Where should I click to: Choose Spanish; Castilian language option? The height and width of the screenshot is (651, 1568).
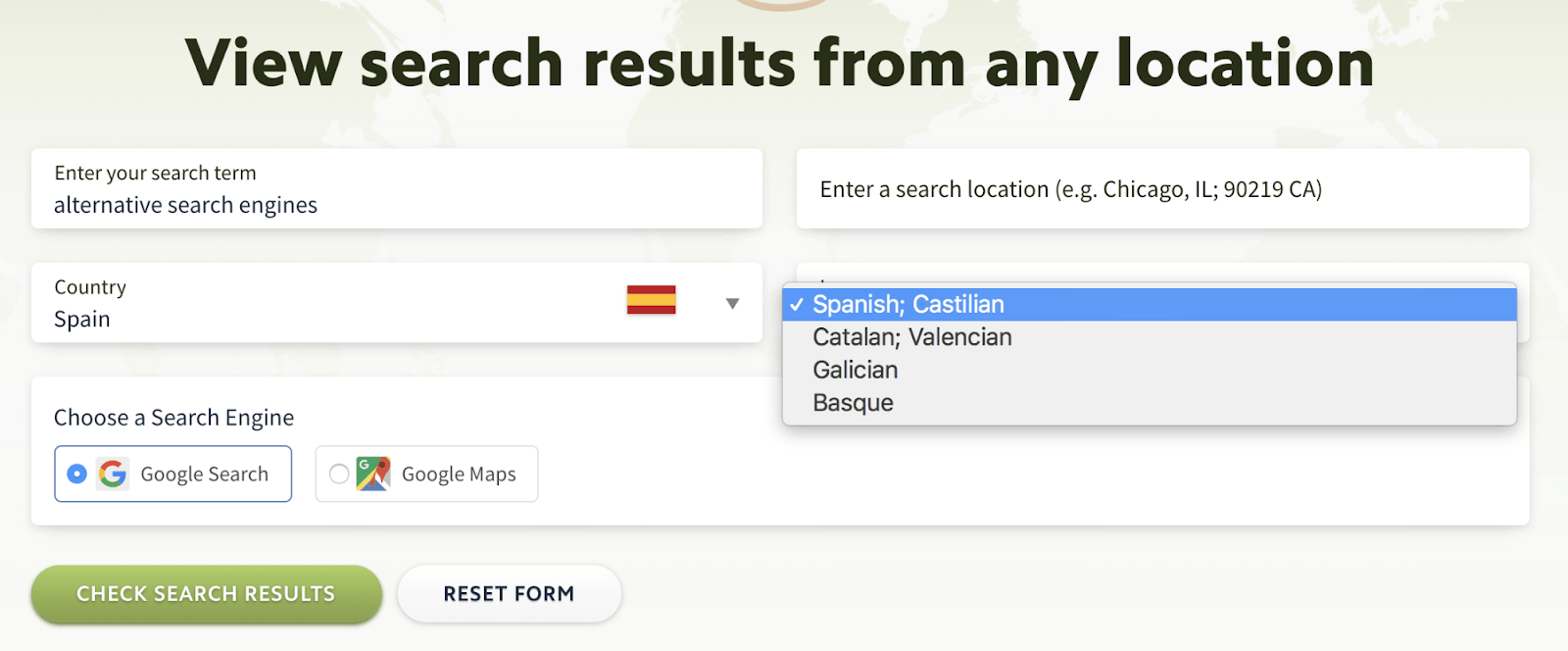[908, 305]
